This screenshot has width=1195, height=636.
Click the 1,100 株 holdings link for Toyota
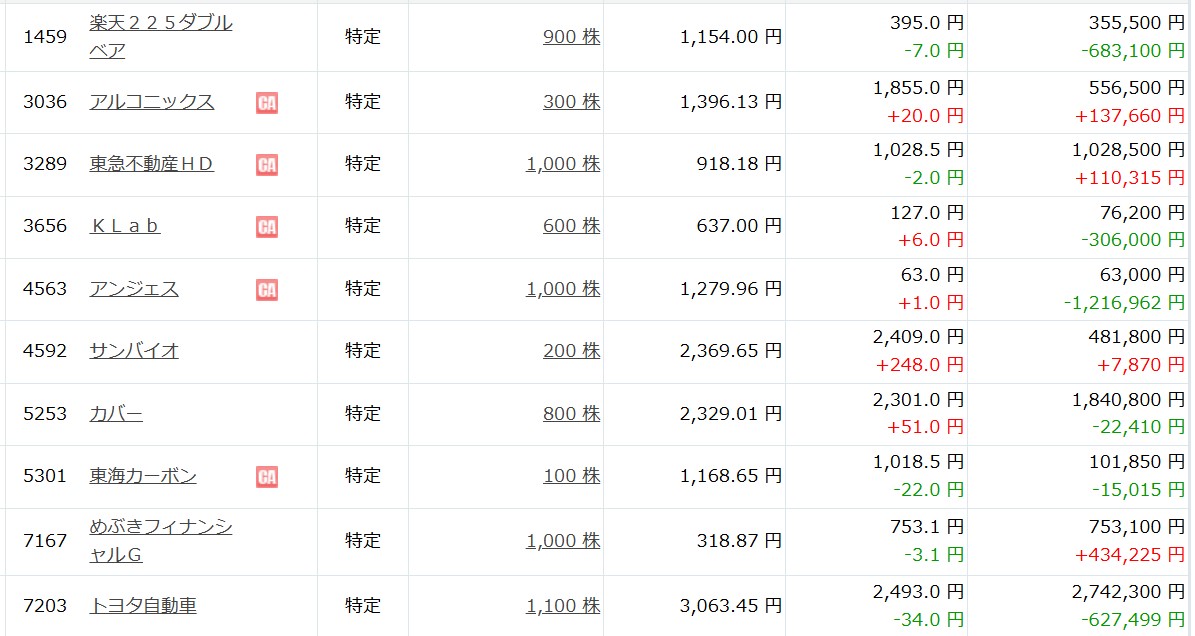(x=563, y=606)
